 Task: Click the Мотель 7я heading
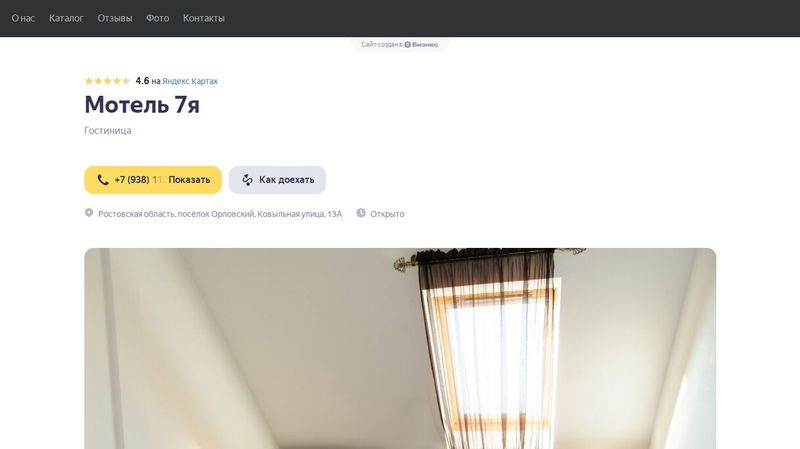point(142,105)
